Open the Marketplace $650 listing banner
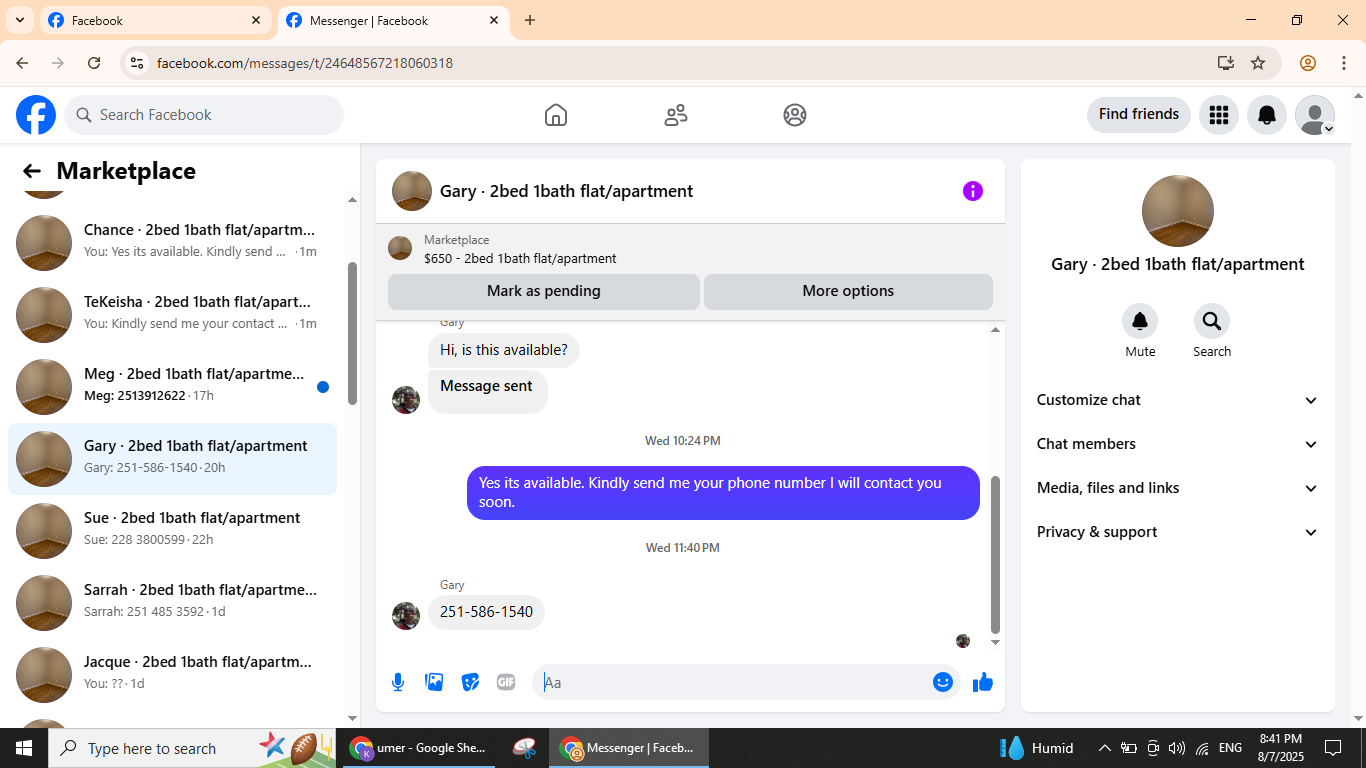 (x=690, y=249)
